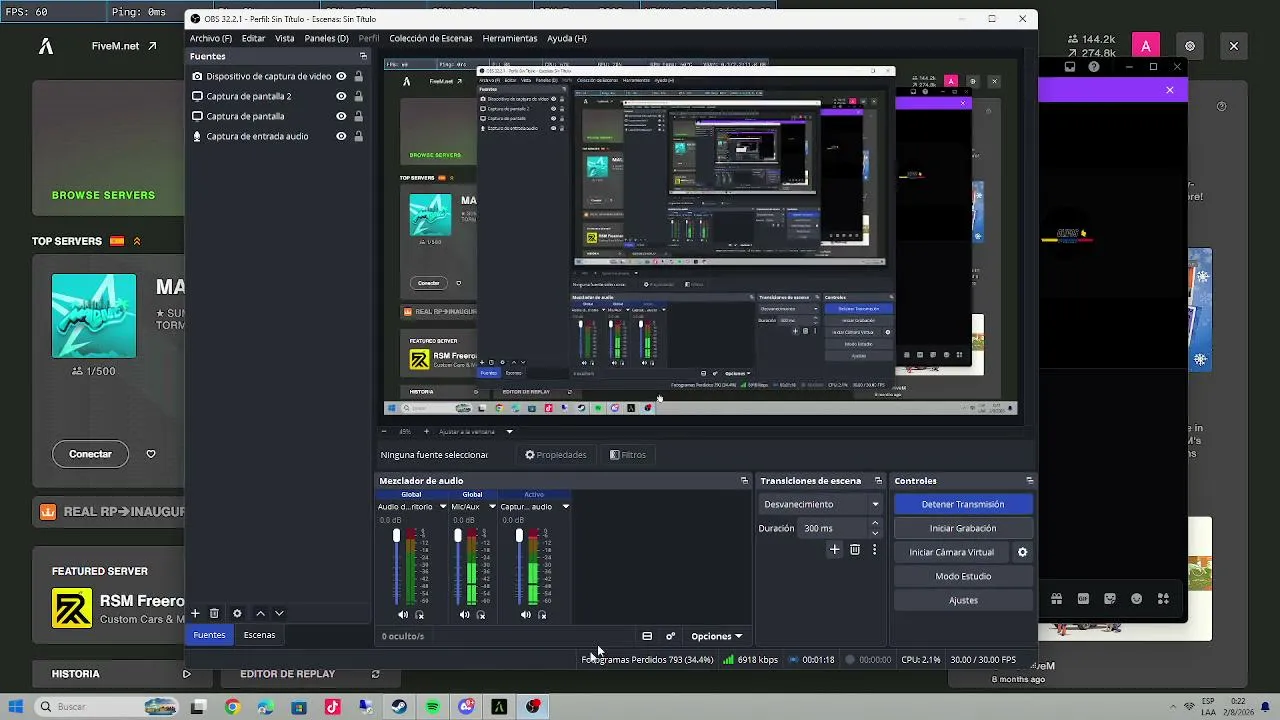Mute the Mic/Aux channel speaker
This screenshot has width=1280, height=720.
pos(464,615)
